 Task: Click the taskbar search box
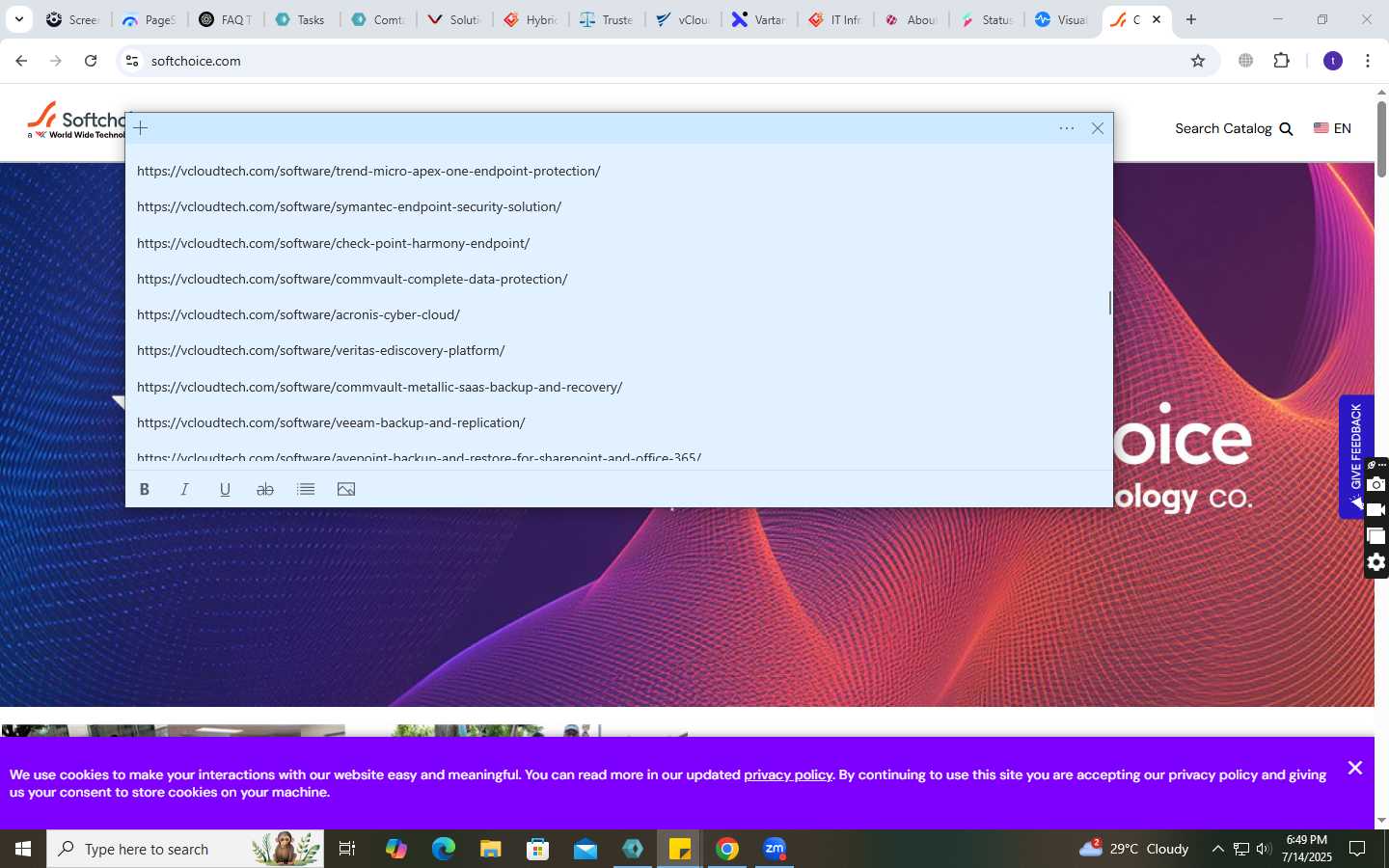(x=185, y=849)
